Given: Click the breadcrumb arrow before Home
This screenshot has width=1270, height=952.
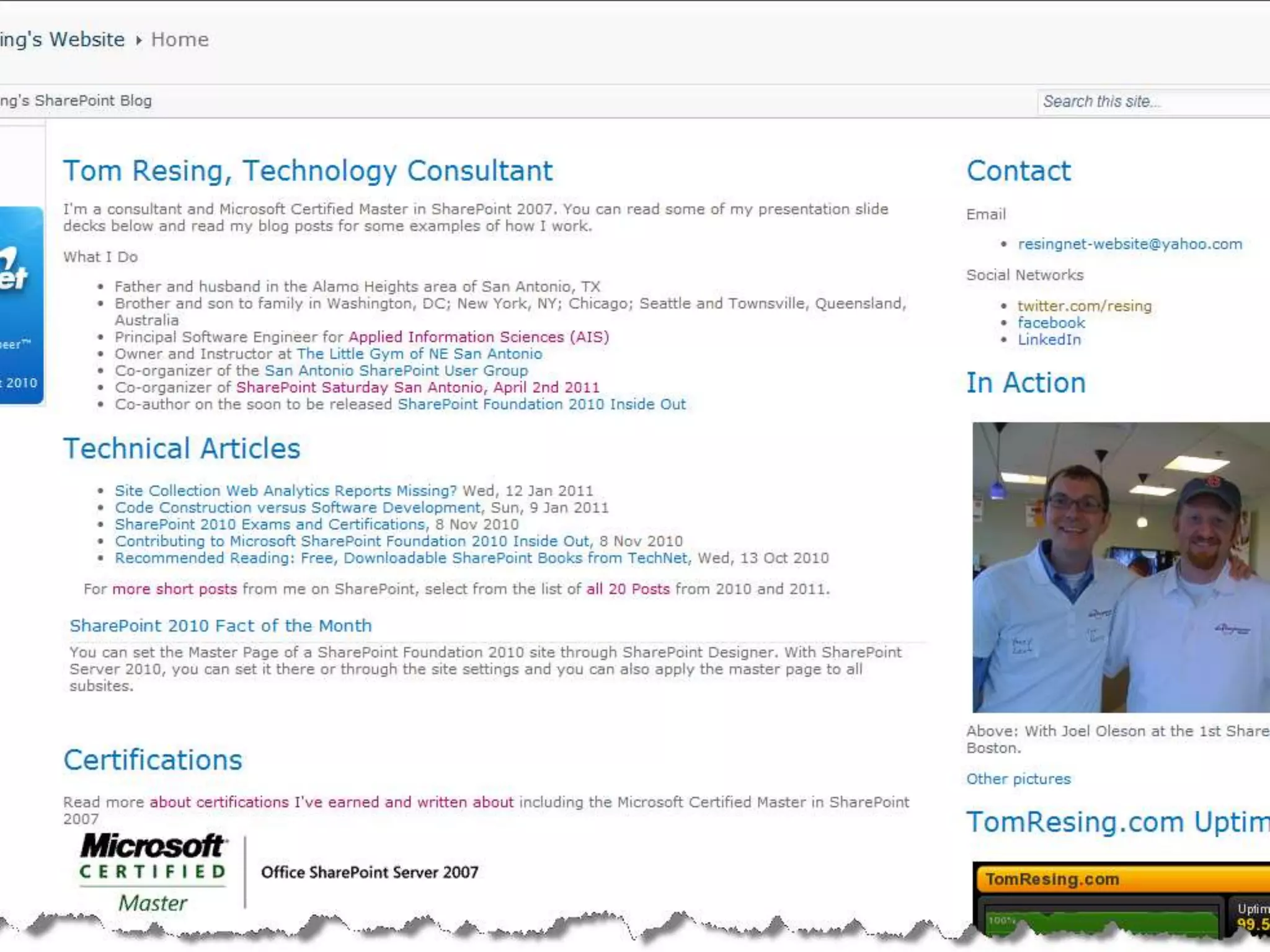Looking at the screenshot, I should 138,40.
